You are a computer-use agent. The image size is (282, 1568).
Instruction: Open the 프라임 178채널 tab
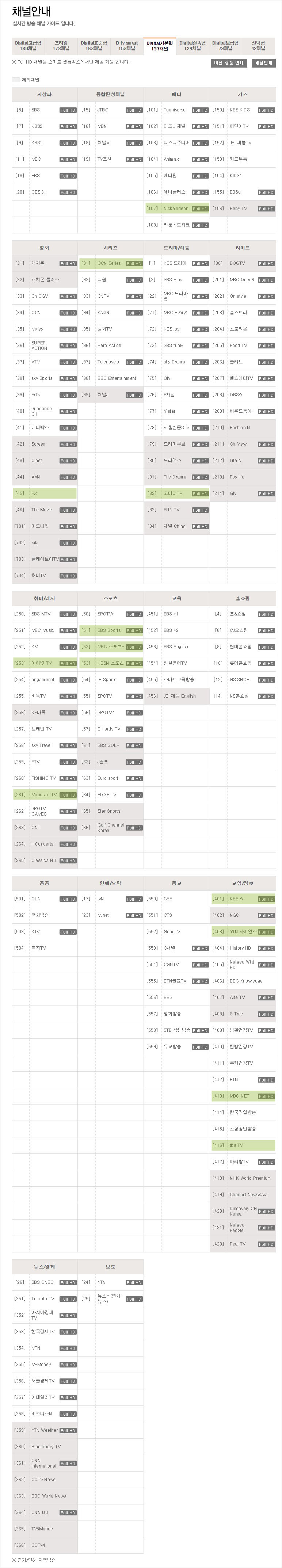pos(61,46)
